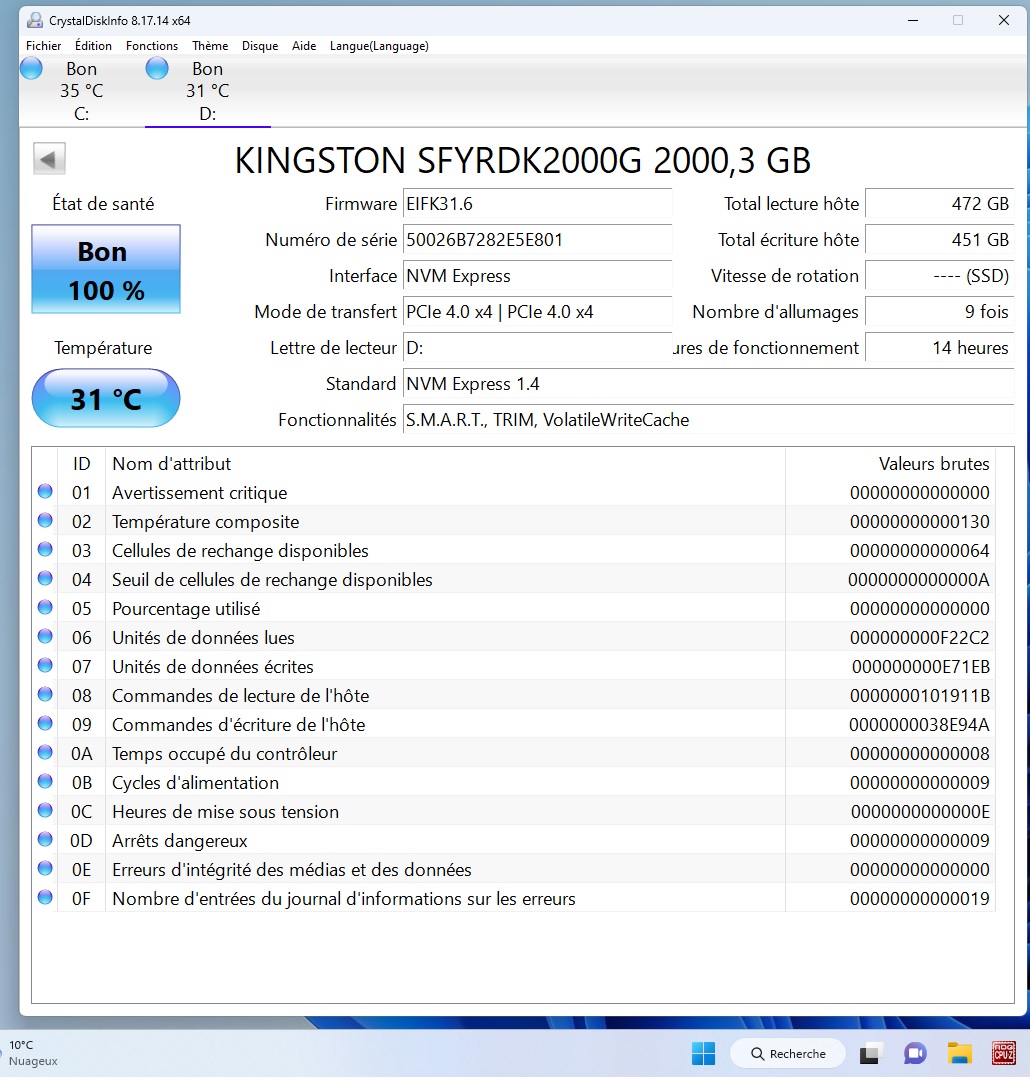Click the Total écriture hôte value 451 GB
This screenshot has height=1080, width=1030.
(940, 240)
